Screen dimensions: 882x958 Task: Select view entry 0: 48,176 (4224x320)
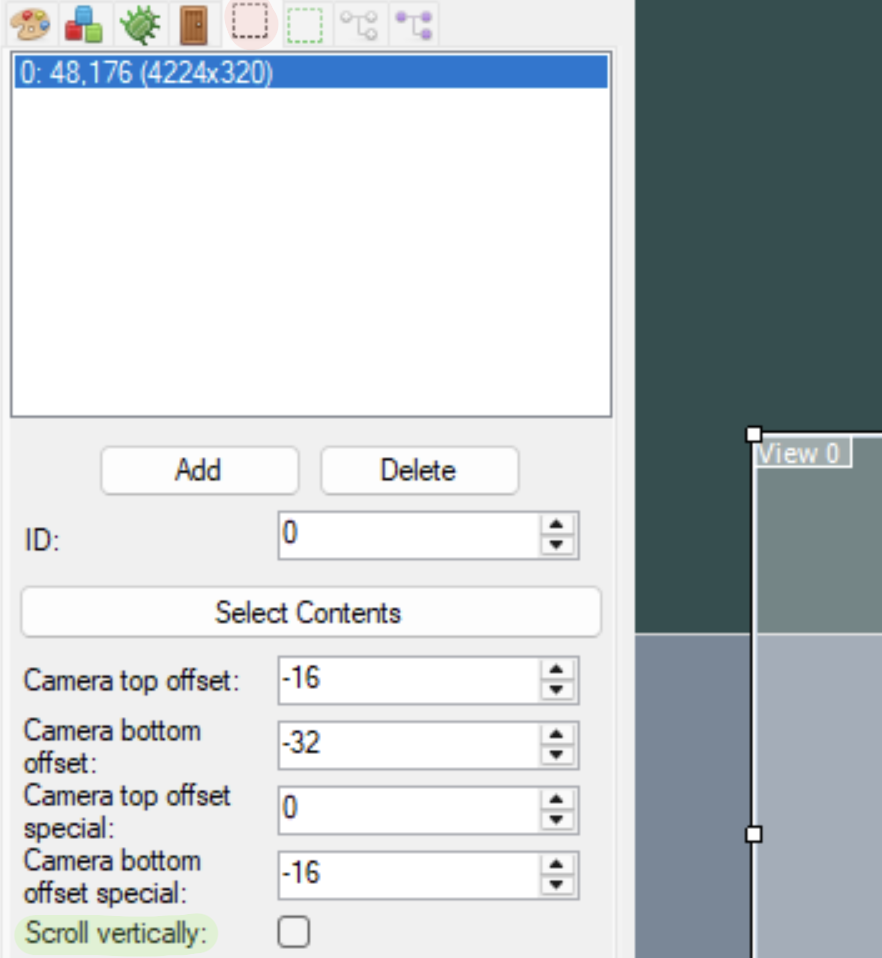tap(312, 72)
